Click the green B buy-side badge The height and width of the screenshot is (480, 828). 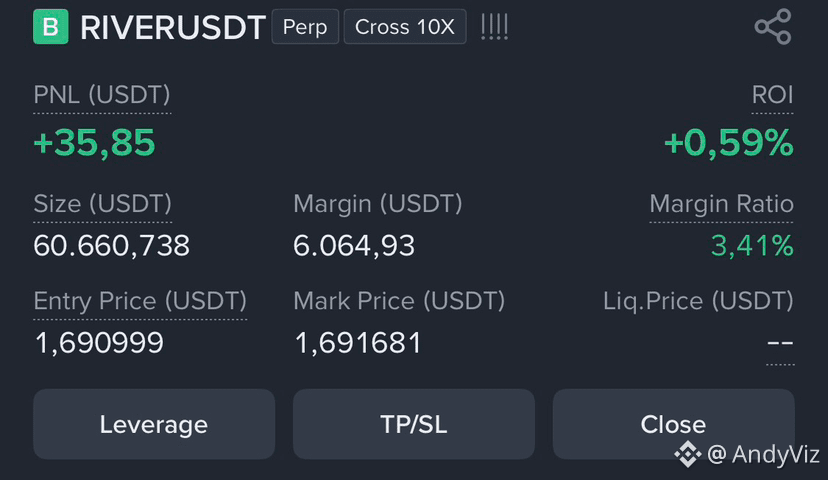coord(51,26)
